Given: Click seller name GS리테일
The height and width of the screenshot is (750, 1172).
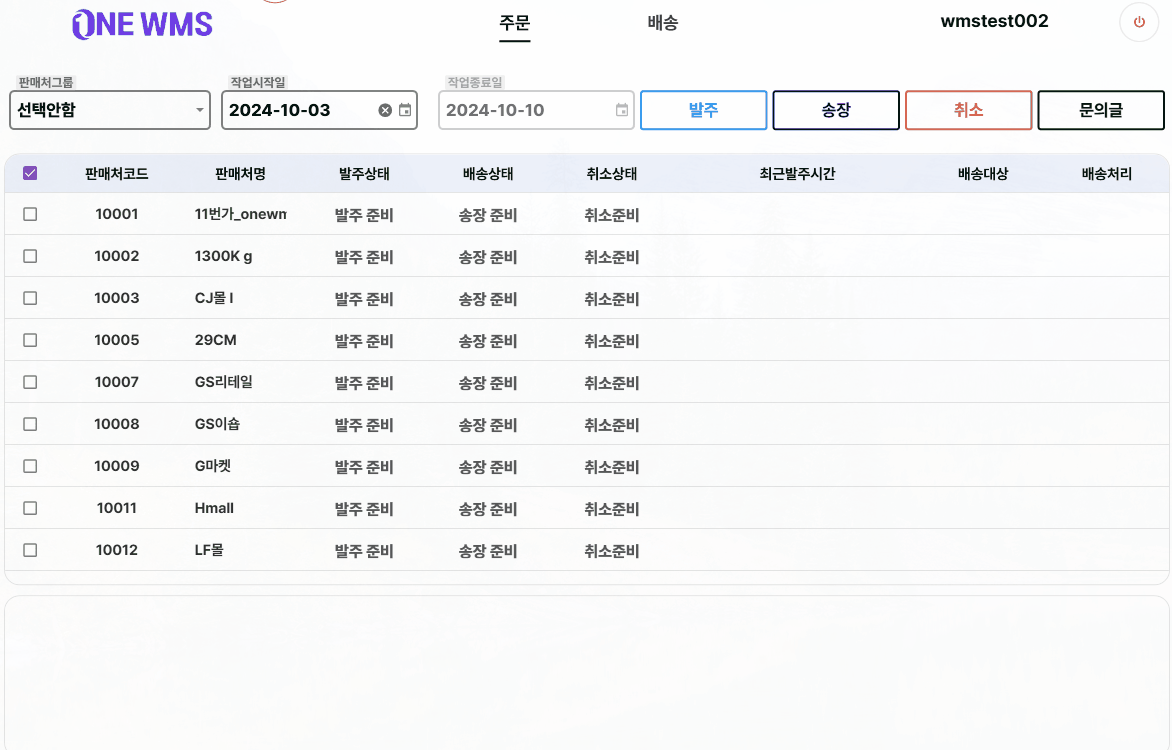Looking at the screenshot, I should click(223, 382).
